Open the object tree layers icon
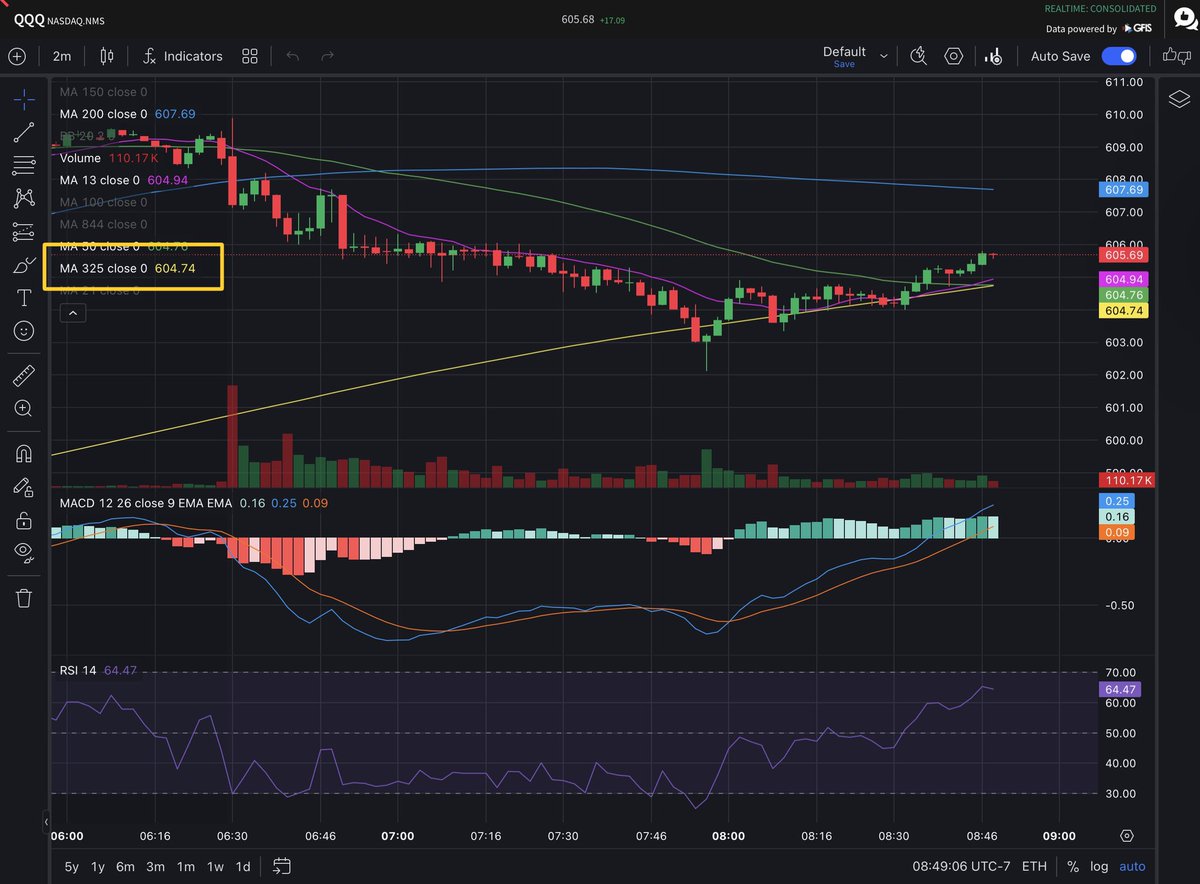Viewport: 1200px width, 884px height. pos(1178,99)
